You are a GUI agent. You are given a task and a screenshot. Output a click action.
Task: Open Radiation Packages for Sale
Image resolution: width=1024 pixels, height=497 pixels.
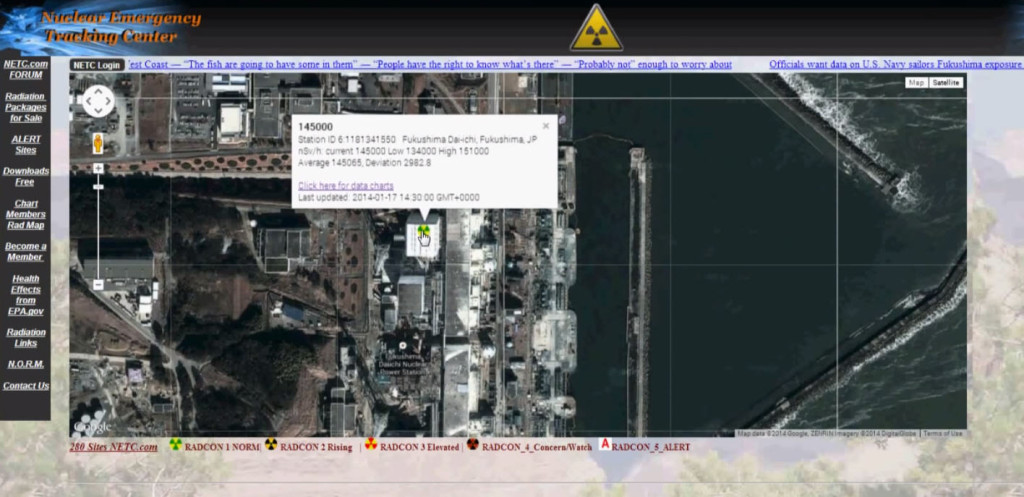coord(25,107)
